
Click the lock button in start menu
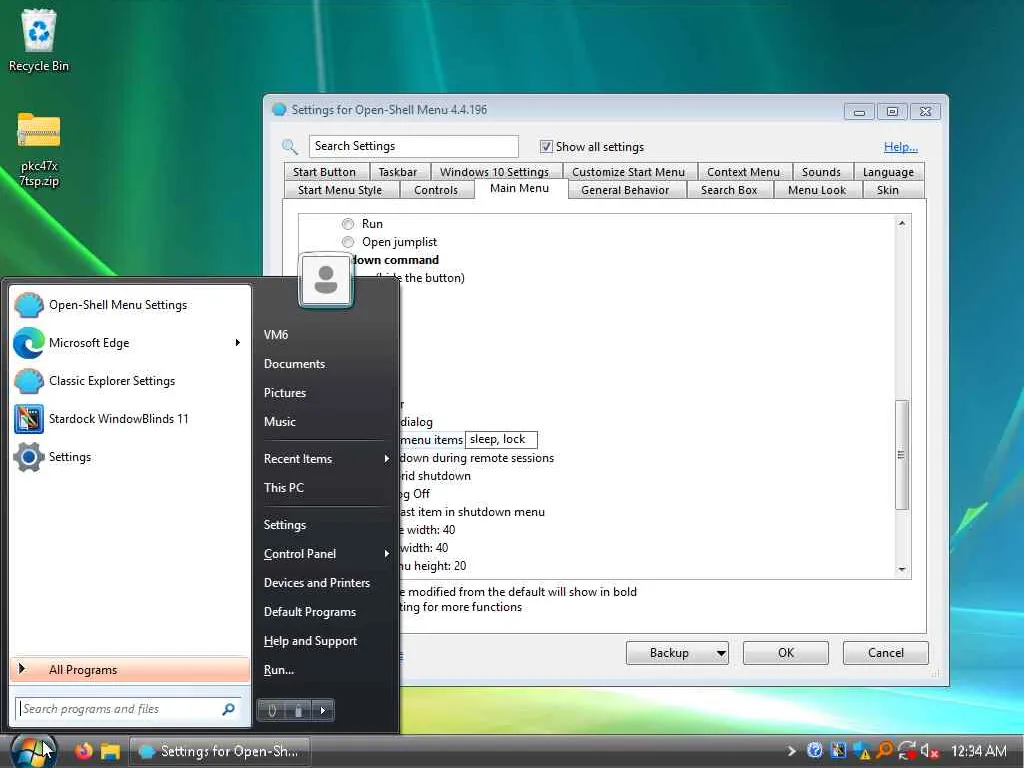298,711
